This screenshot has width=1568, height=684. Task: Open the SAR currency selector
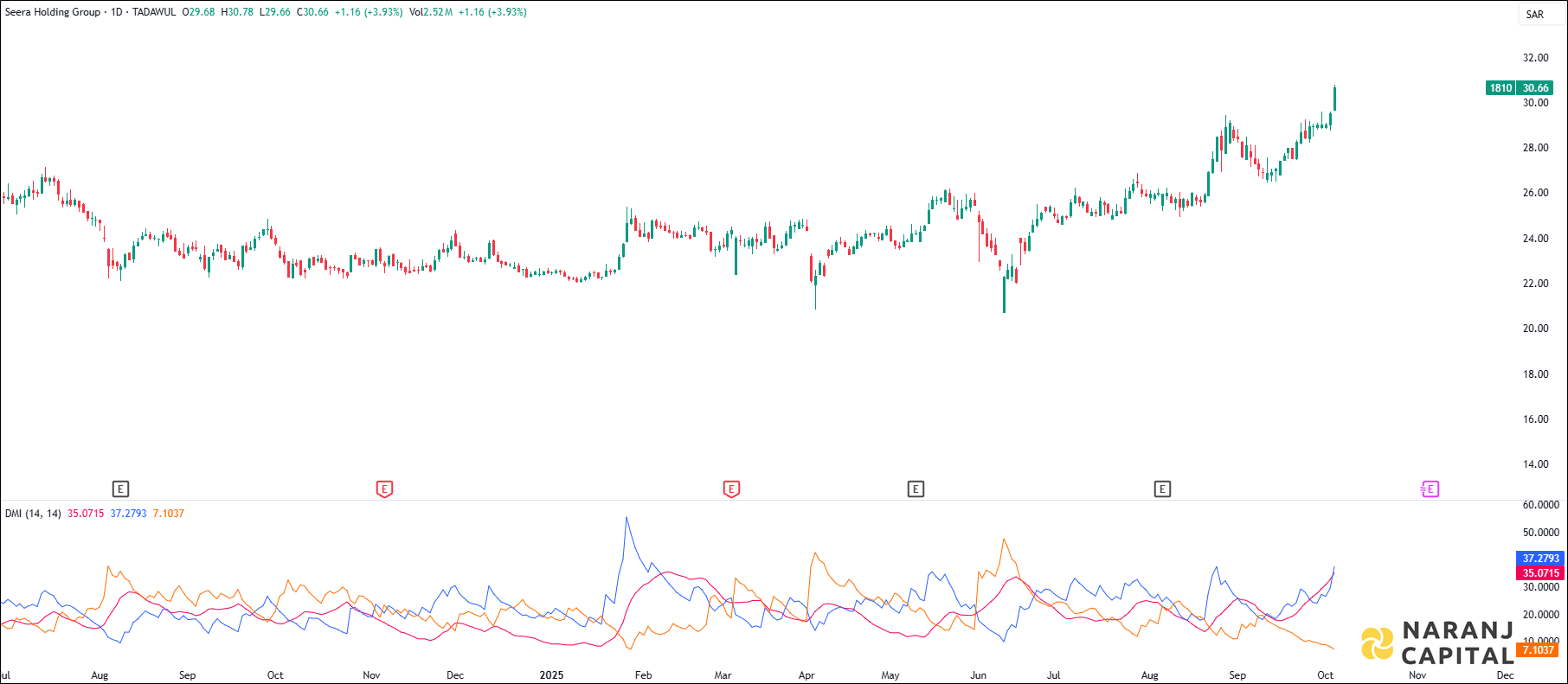1534,14
